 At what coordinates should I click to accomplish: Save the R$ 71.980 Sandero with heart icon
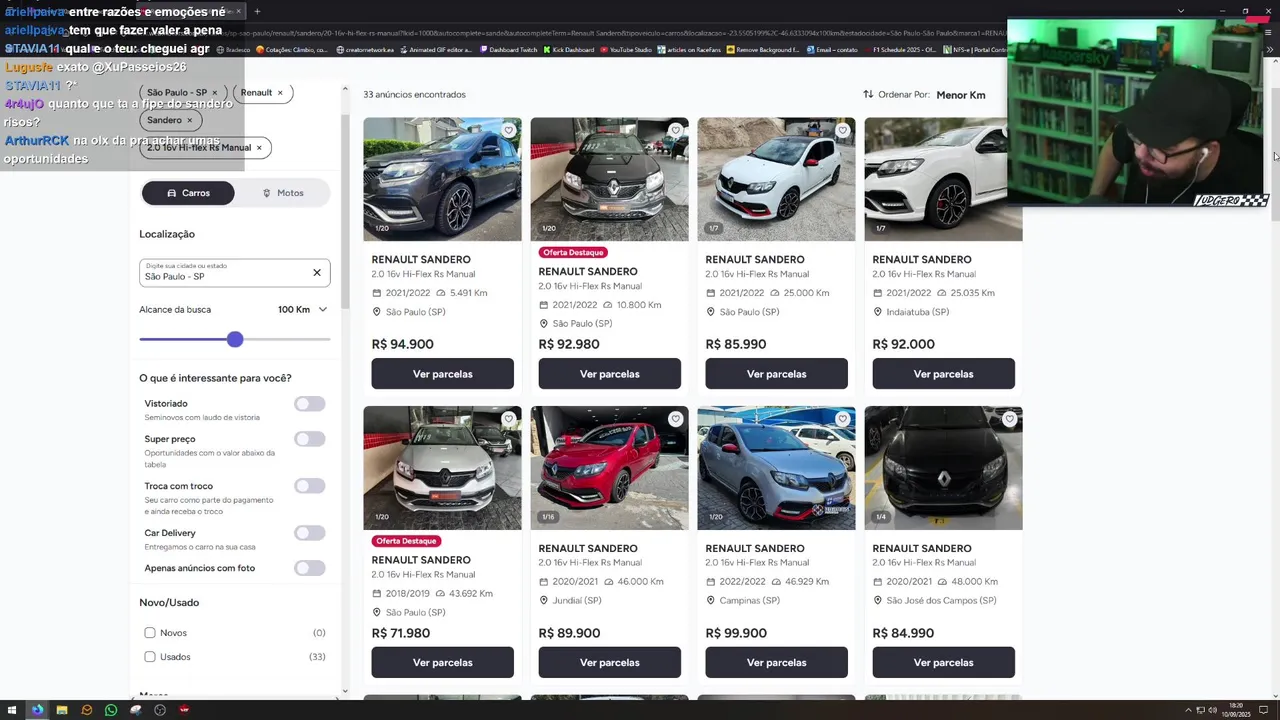508,419
